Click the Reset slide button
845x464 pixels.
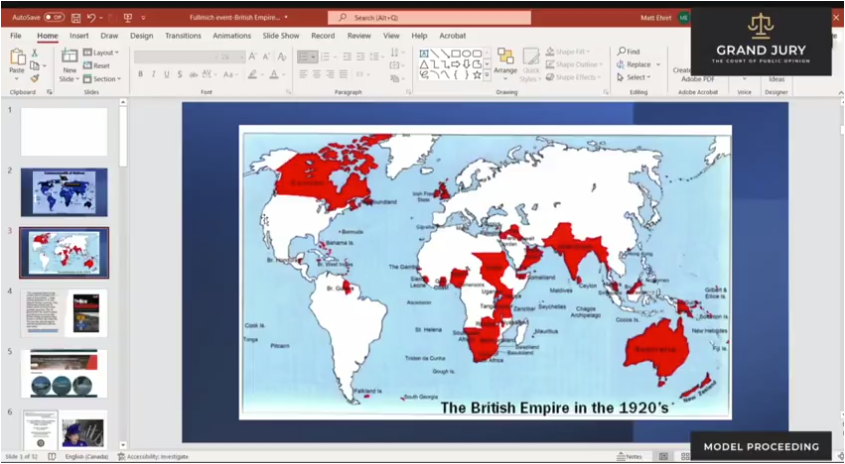point(96,66)
